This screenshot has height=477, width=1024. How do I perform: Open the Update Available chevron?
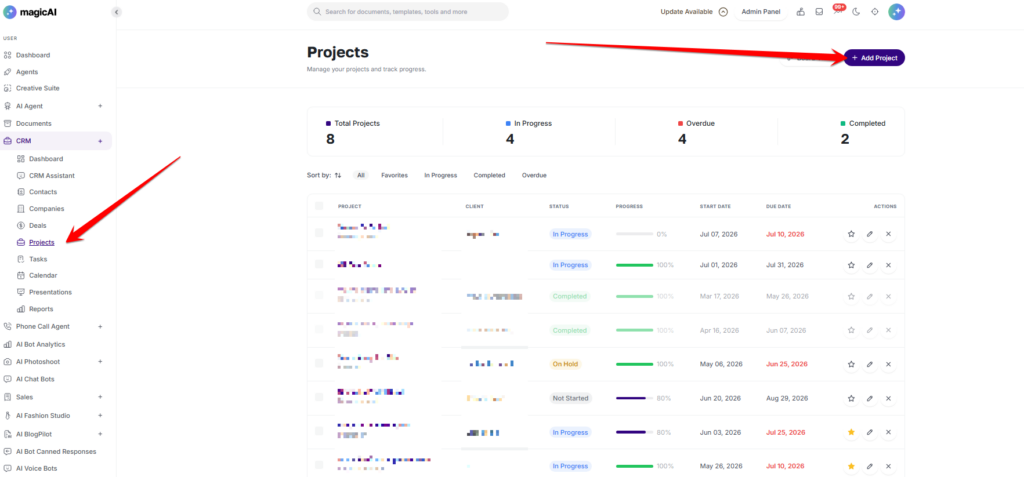click(x=723, y=12)
